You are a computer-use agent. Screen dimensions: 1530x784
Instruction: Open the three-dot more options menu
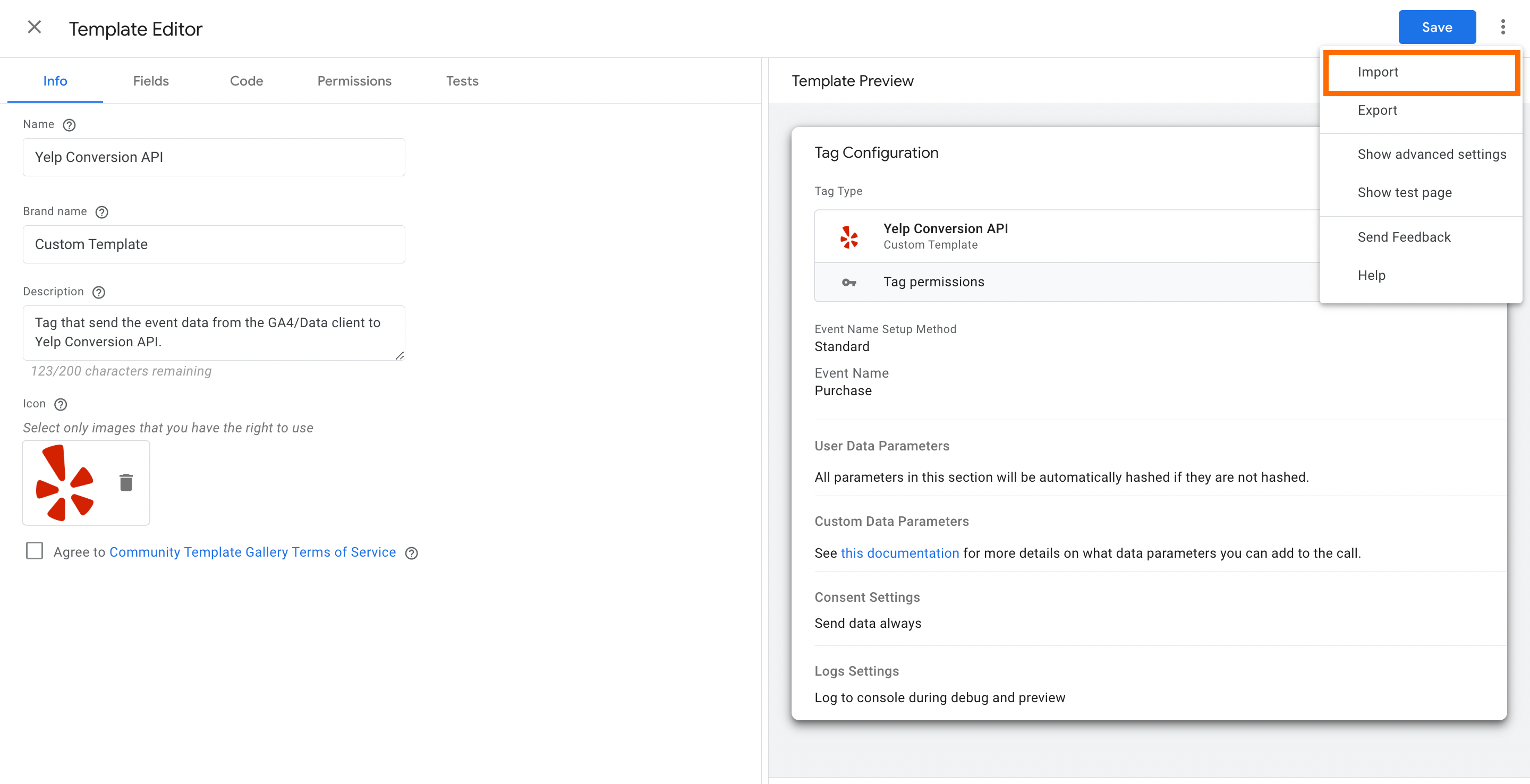point(1503,27)
